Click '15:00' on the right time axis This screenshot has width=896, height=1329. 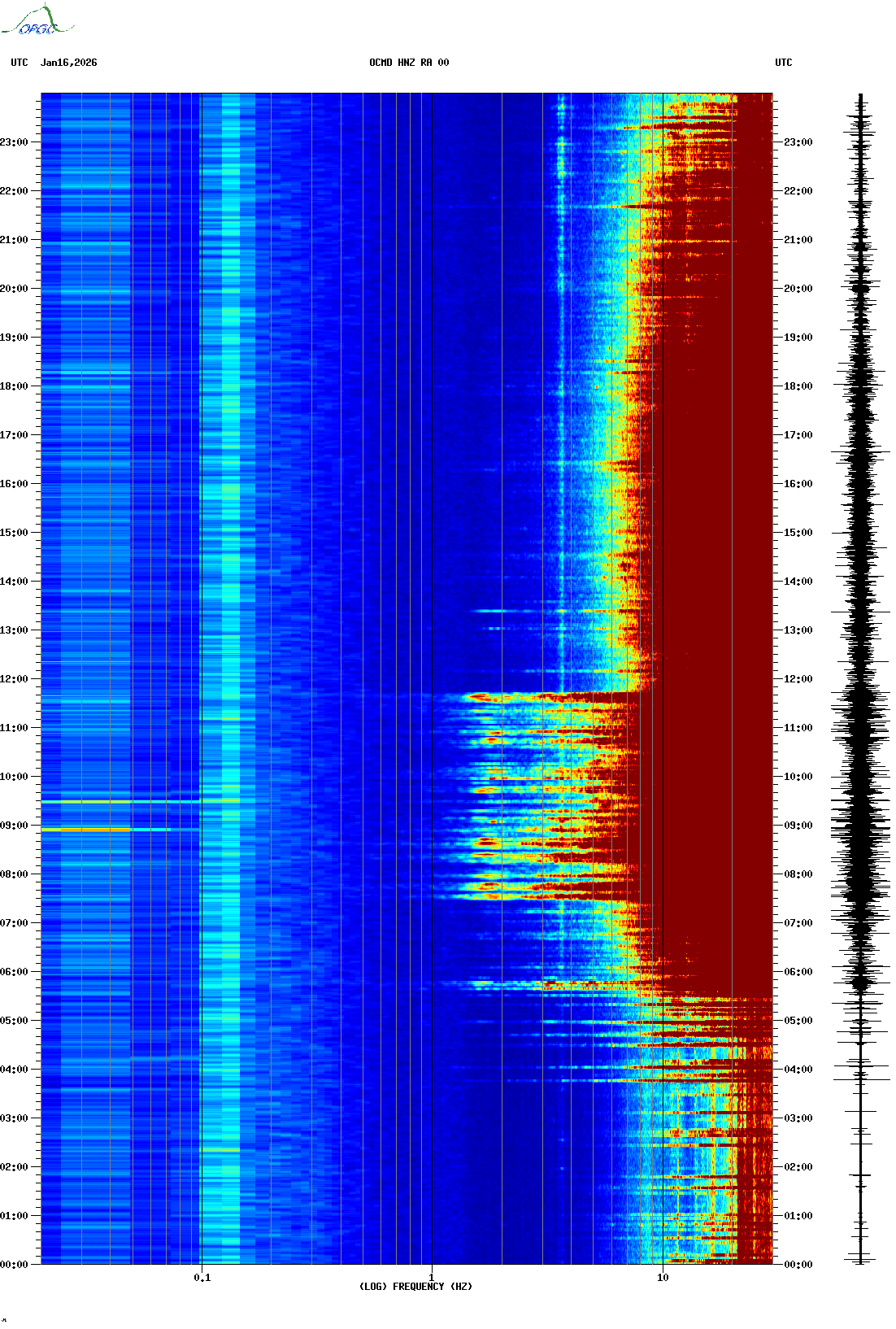(798, 533)
